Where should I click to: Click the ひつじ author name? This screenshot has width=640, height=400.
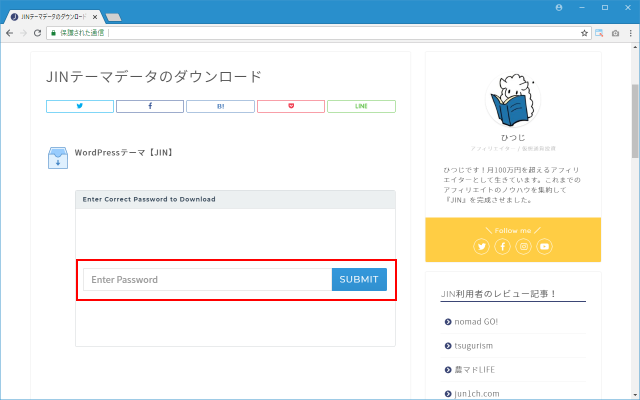(513, 138)
